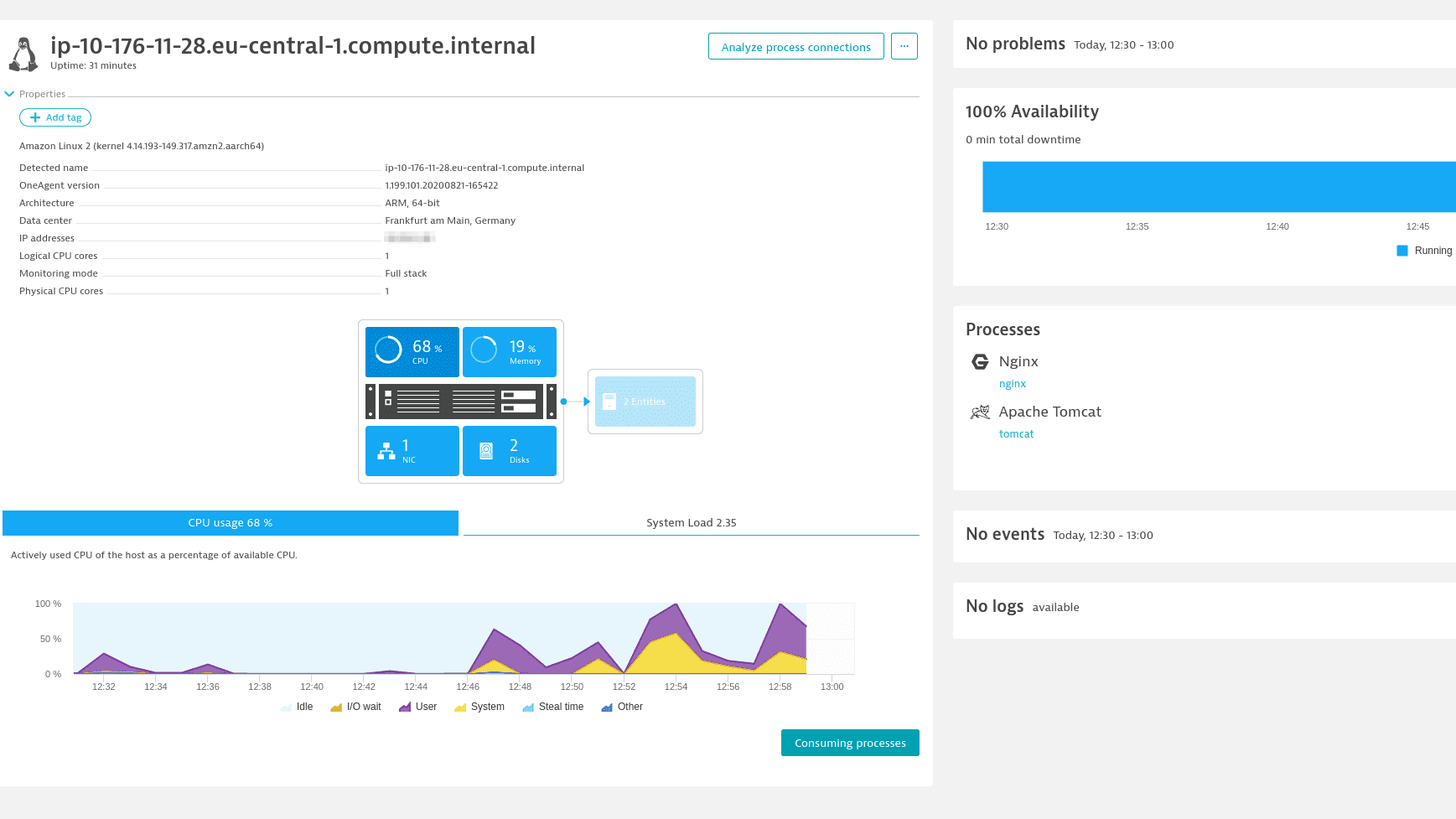Click the No problems heading
The width and height of the screenshot is (1456, 819).
click(x=1015, y=44)
